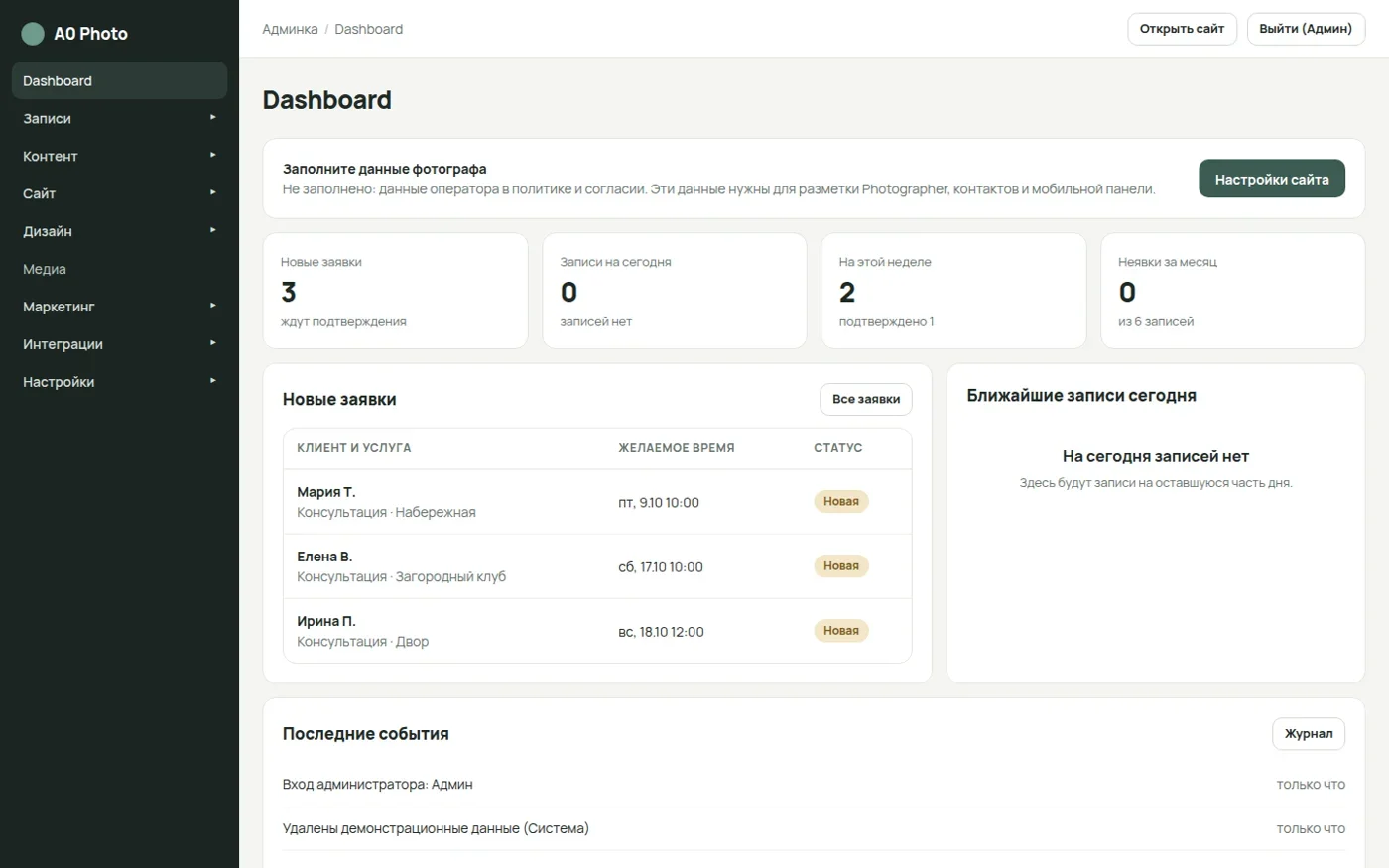The image size is (1389, 868).
Task: Click time сб, 17.10 10:00
Action: pos(661,567)
